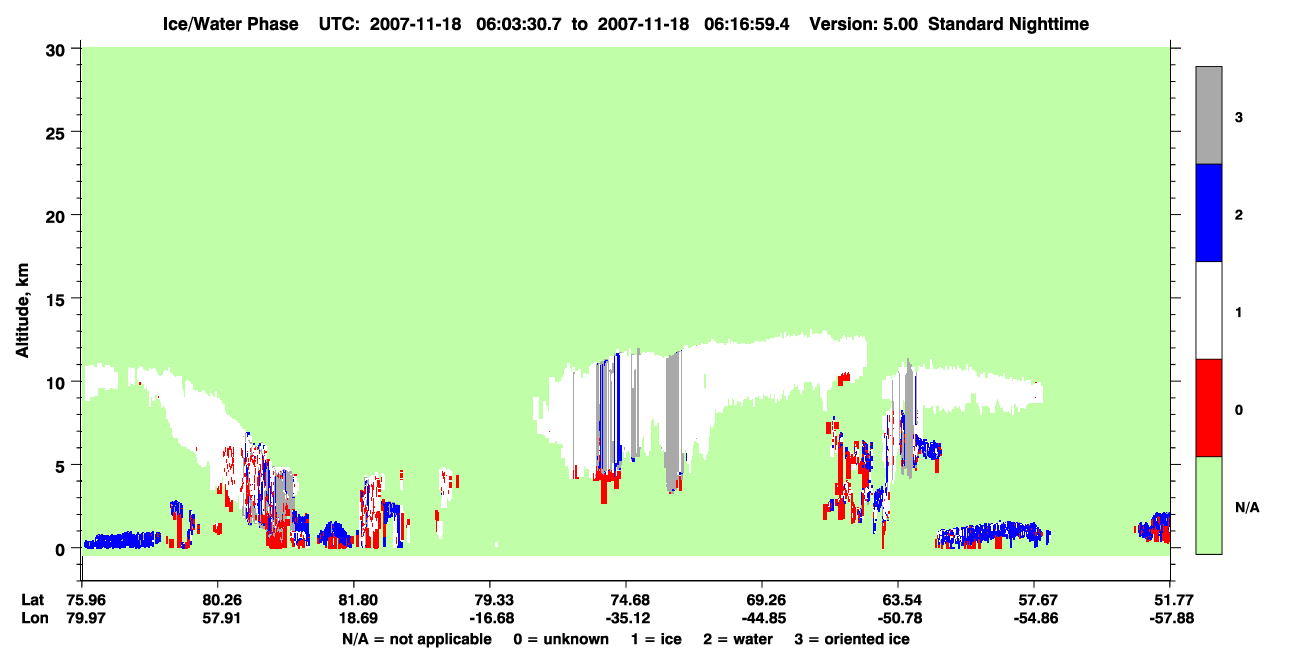Click the red unknown color swatch
This screenshot has height=667, width=1300.
point(1209,408)
